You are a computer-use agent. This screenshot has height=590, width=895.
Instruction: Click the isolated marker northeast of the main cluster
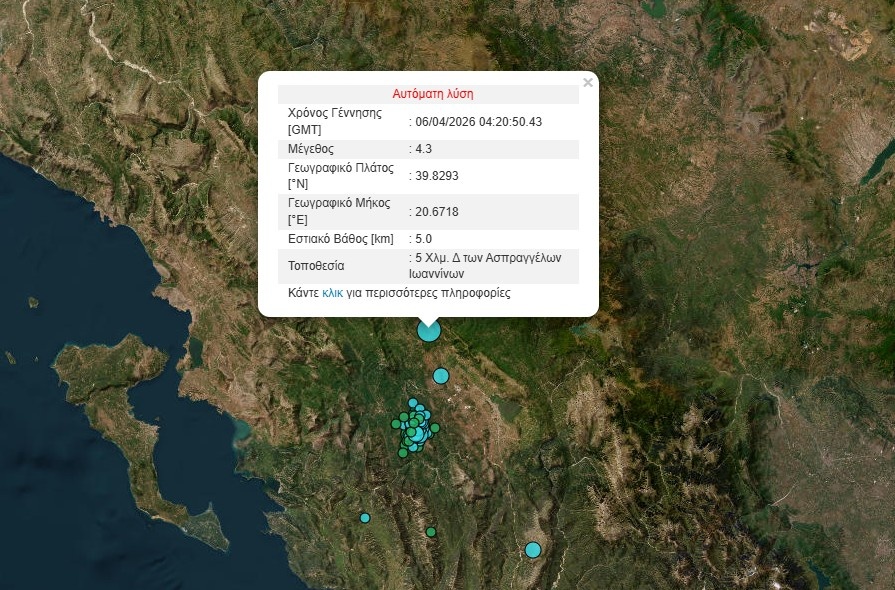pyautogui.click(x=439, y=376)
